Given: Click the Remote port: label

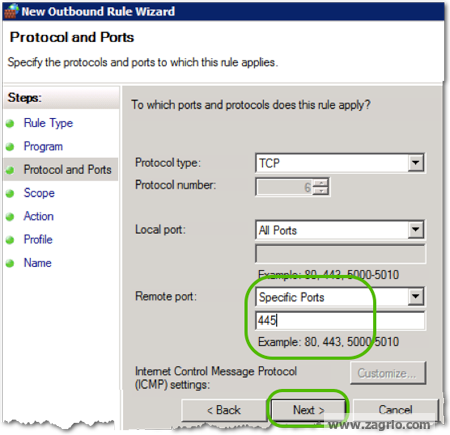Looking at the screenshot, I should pyautogui.click(x=166, y=296).
